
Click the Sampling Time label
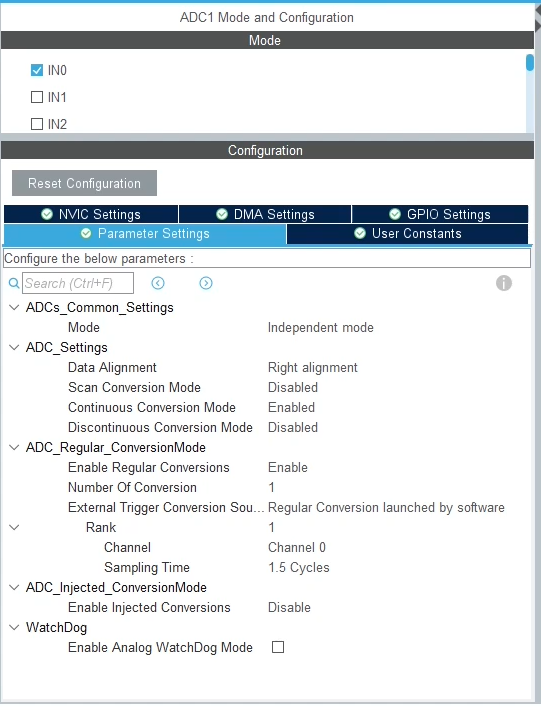(x=147, y=567)
